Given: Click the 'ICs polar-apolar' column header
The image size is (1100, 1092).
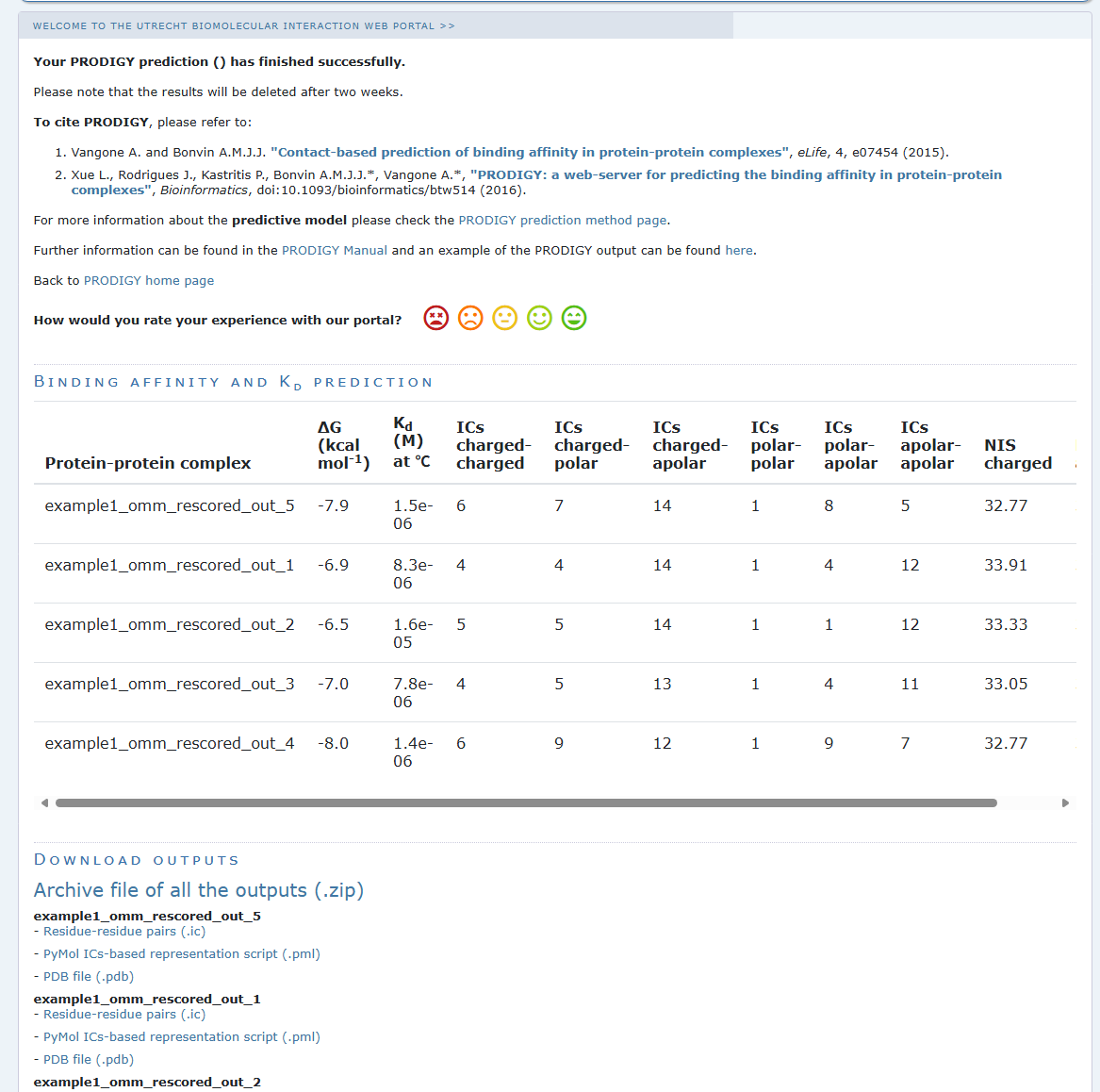Looking at the screenshot, I should (851, 445).
